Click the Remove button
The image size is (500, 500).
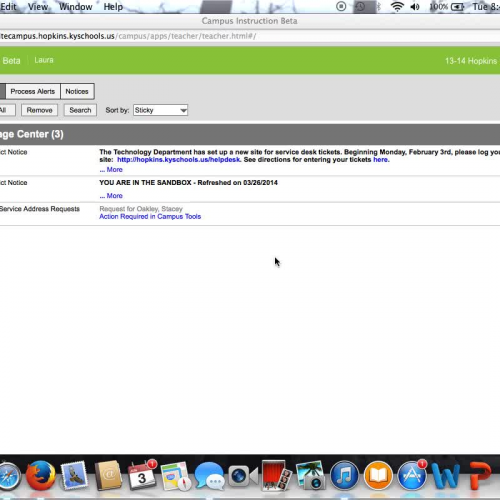39,110
